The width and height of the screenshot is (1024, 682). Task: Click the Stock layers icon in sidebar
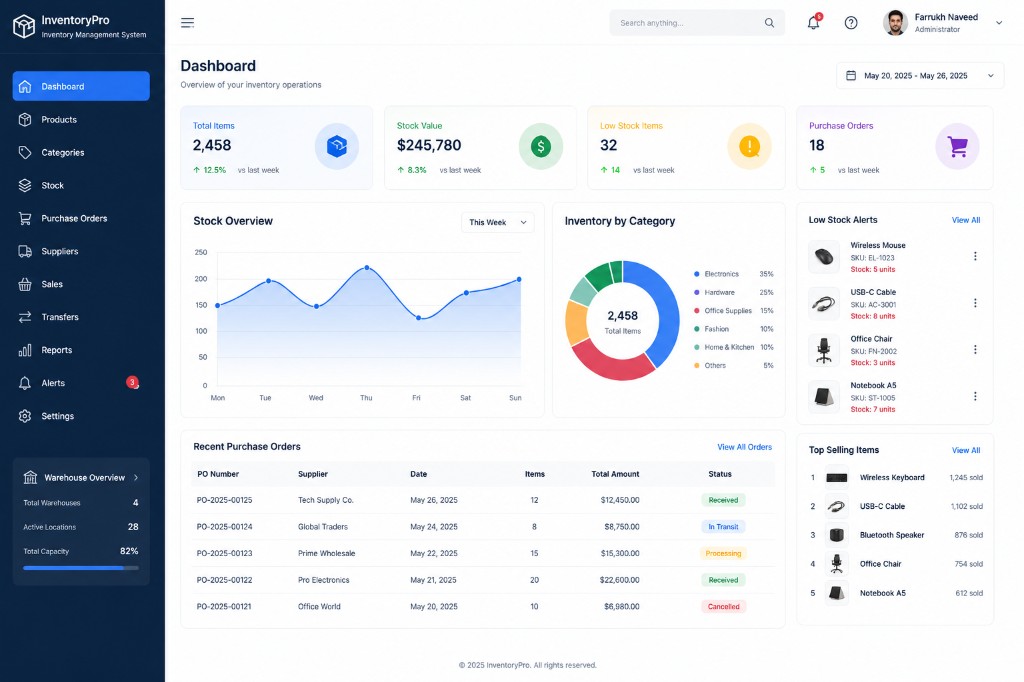[25, 186]
